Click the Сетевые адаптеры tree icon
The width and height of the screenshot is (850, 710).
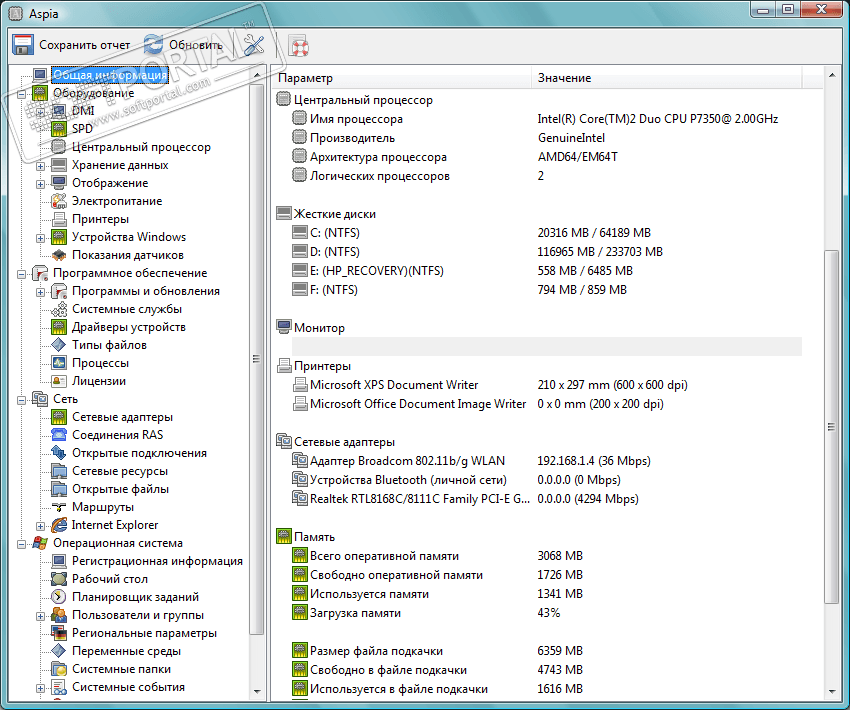[x=59, y=417]
